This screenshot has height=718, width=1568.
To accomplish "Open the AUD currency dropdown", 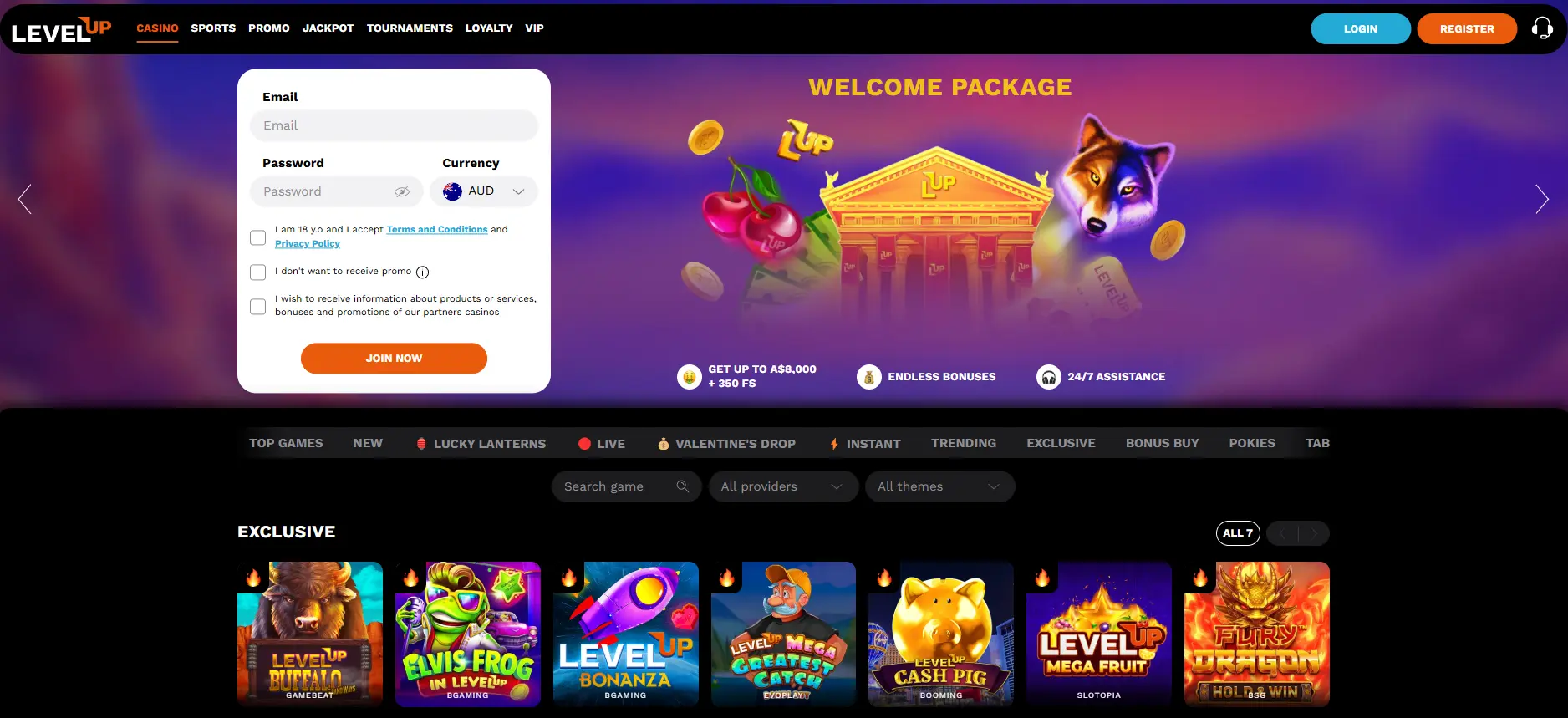I will 484,191.
